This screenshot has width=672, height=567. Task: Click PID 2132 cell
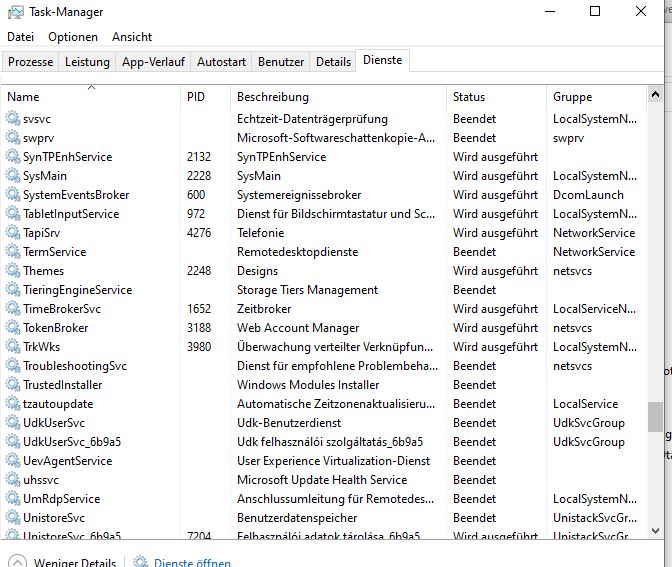pos(199,157)
